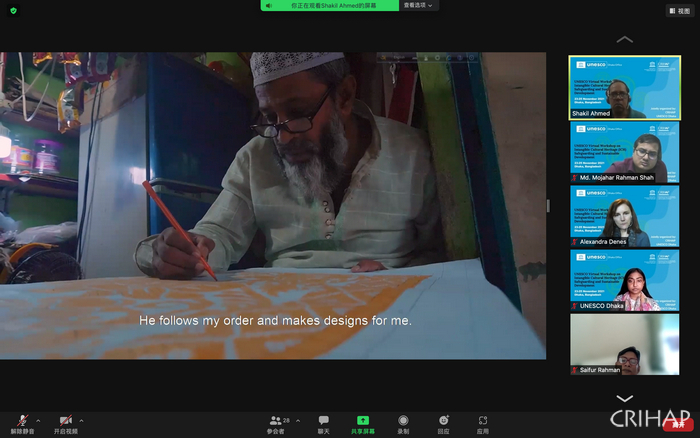Viewport: 700px width, 438px height.
Task: Select Shakil Ahmed's video thumbnail
Action: (625, 88)
